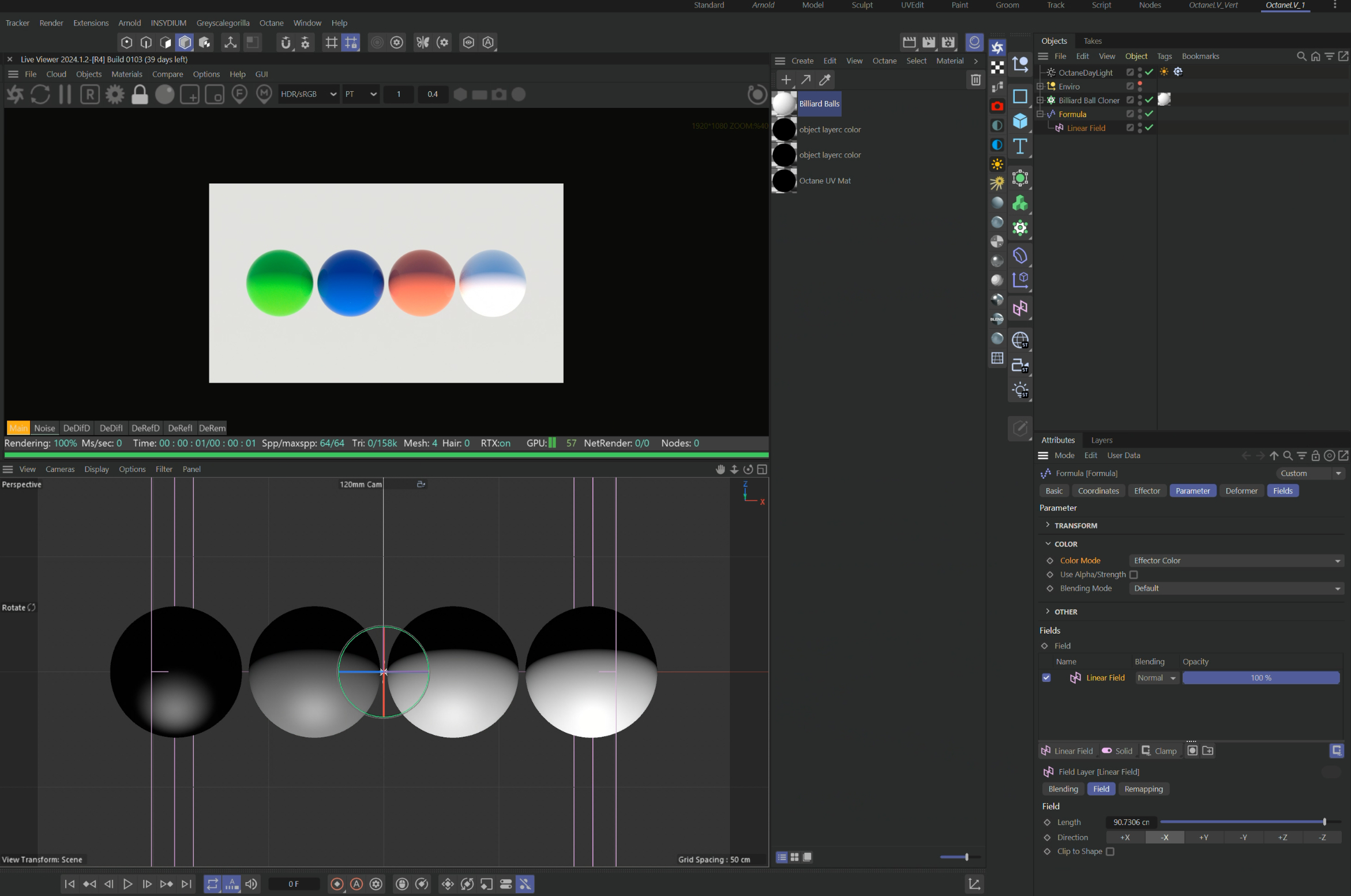Open the HDR/sRGB color space dropdown
Image resolution: width=1351 pixels, height=896 pixels.
pos(308,94)
